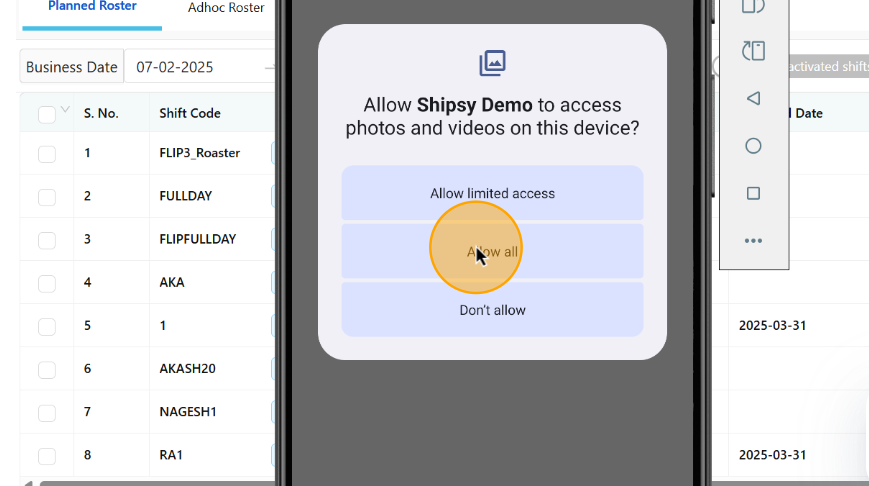Toggle the select-all header checkbox
869x486 pixels.
click(x=47, y=115)
